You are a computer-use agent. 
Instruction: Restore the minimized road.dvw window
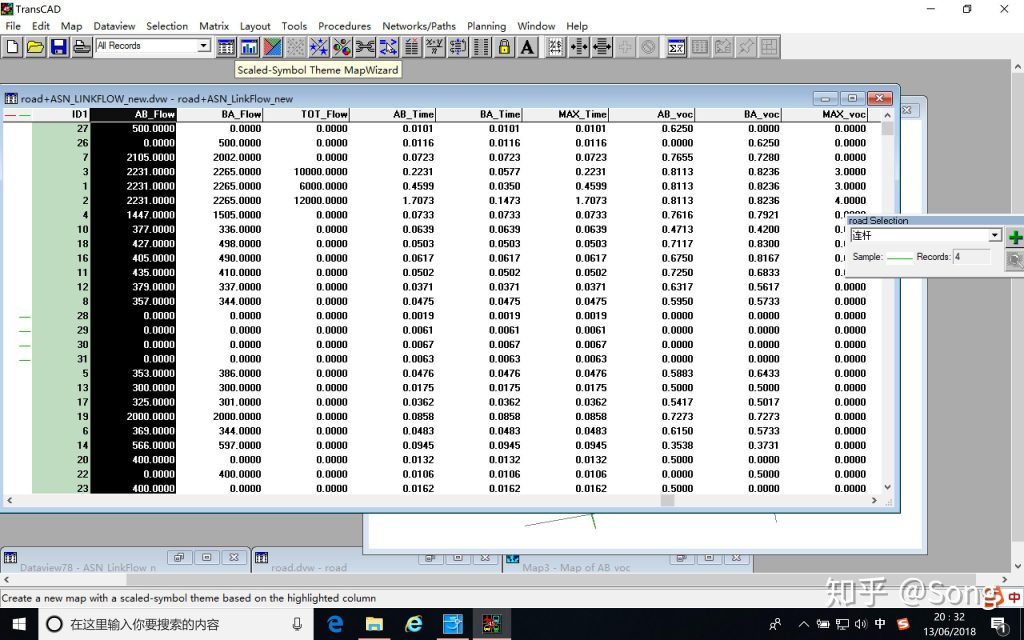point(431,558)
